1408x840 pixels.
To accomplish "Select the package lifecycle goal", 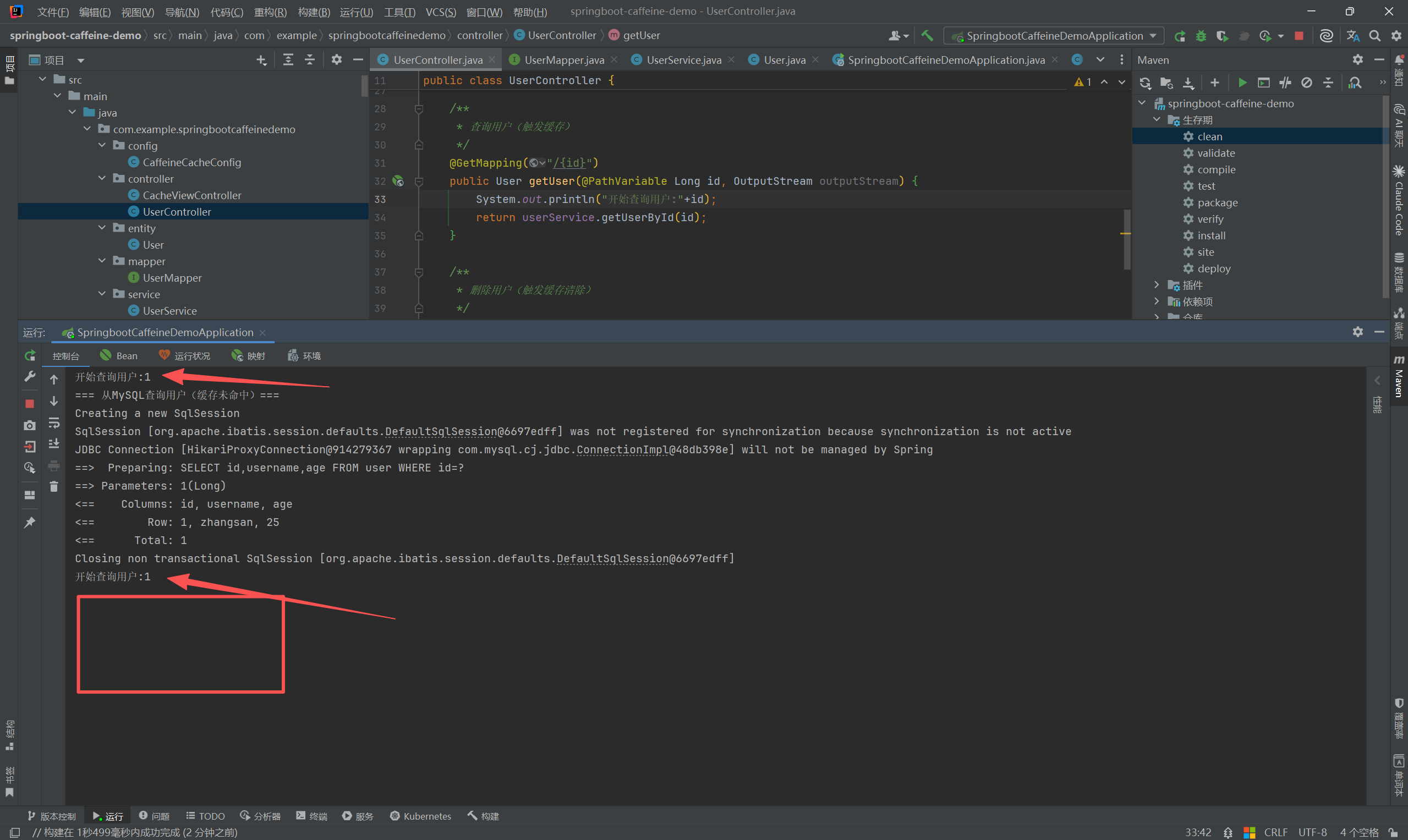I will pos(1217,202).
